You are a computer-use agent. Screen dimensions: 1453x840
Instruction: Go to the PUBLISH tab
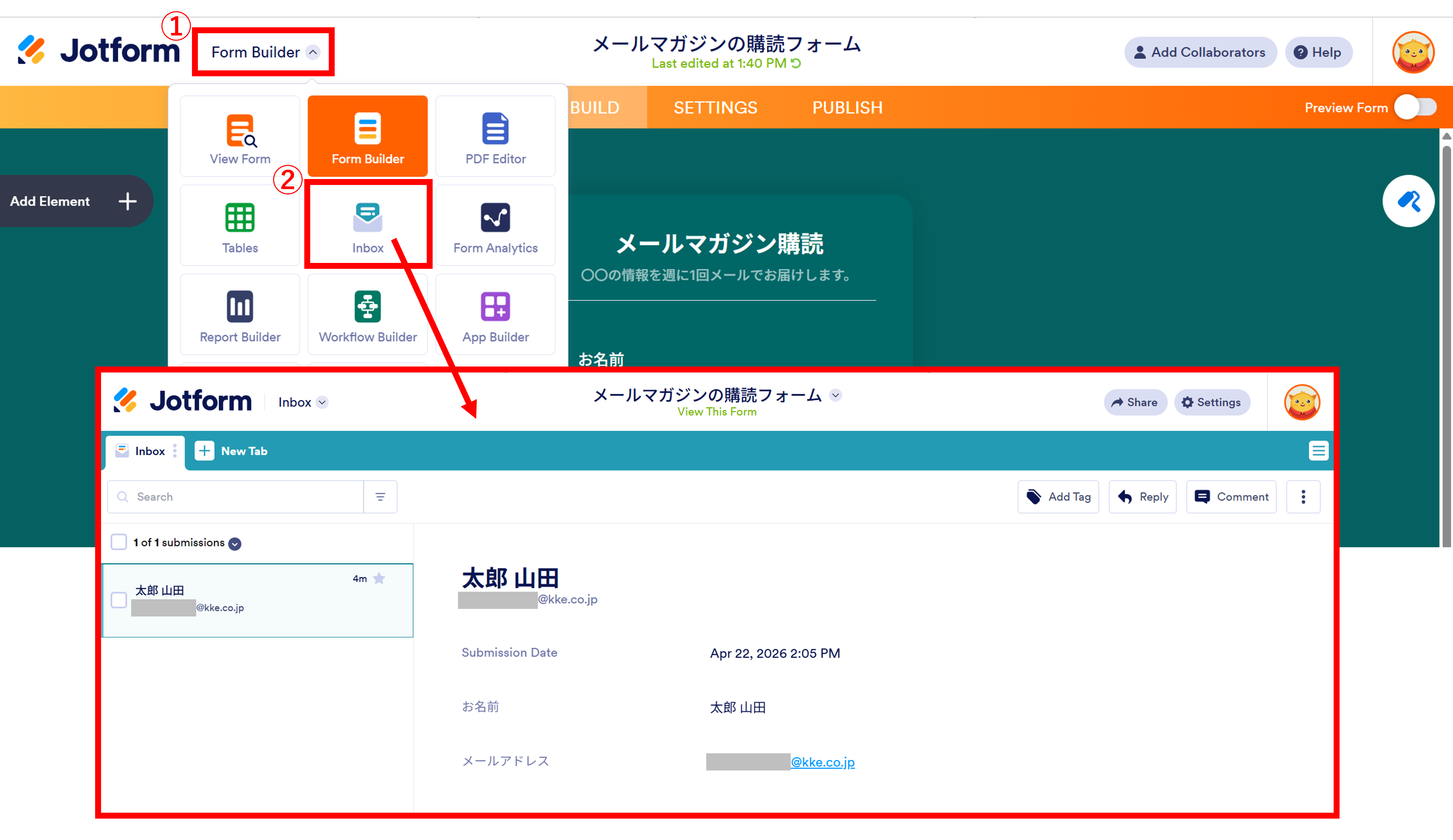coord(847,108)
